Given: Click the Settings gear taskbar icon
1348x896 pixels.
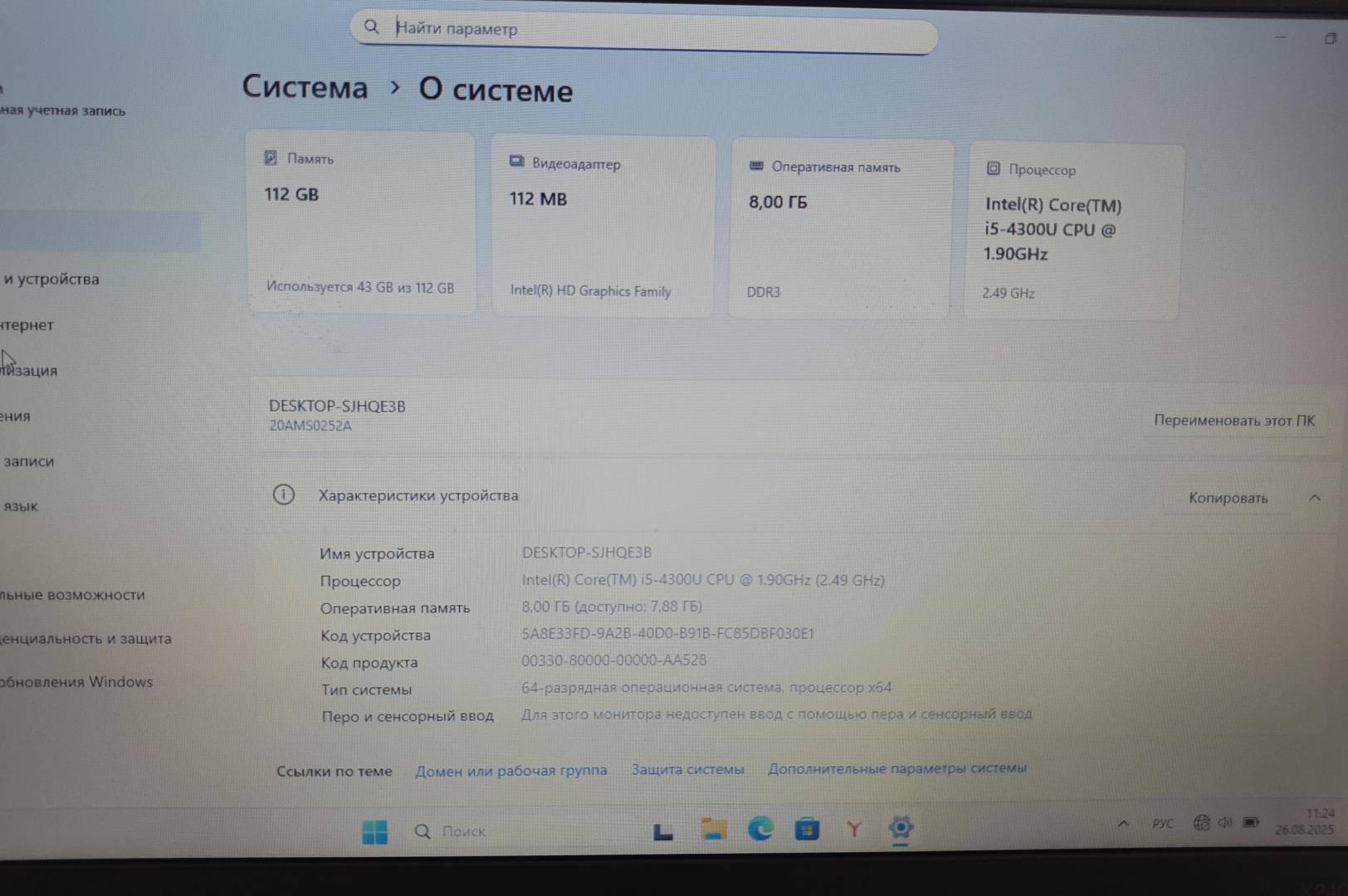Looking at the screenshot, I should pos(901,827).
